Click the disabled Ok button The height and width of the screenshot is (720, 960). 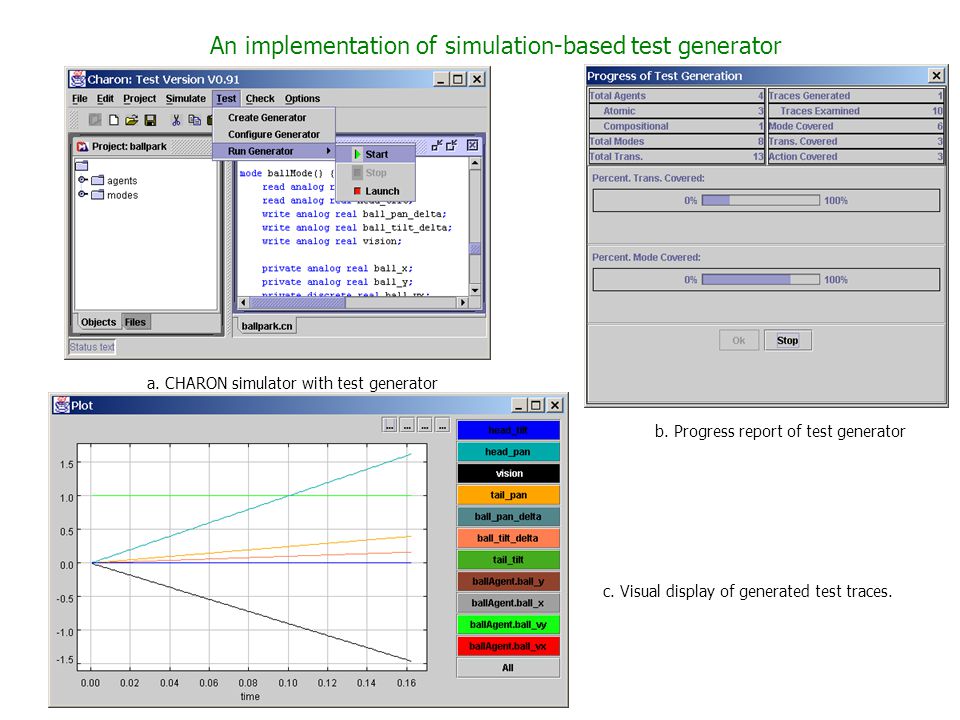click(739, 340)
